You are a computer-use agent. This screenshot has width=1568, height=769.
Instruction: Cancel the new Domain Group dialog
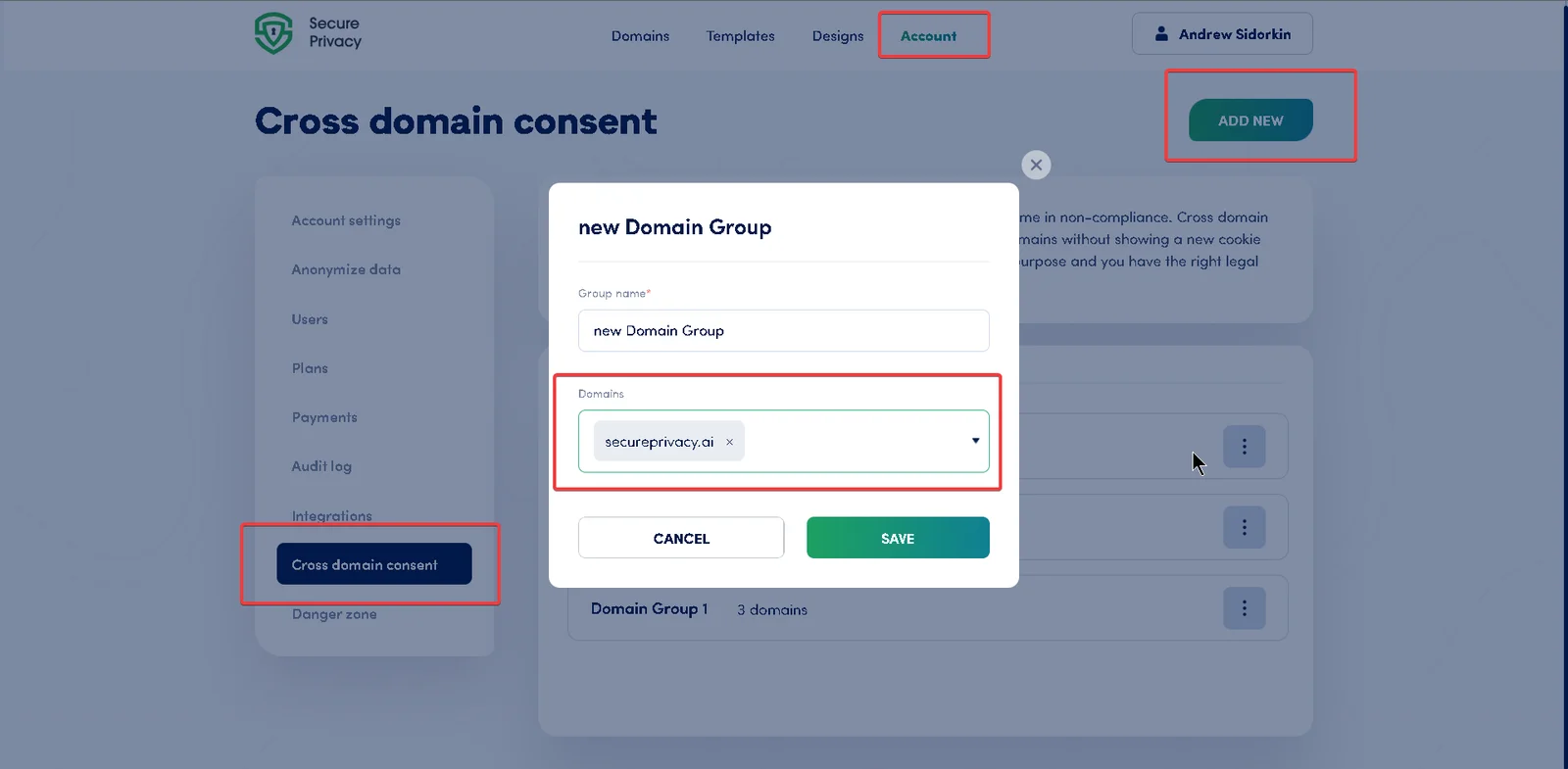coord(680,537)
